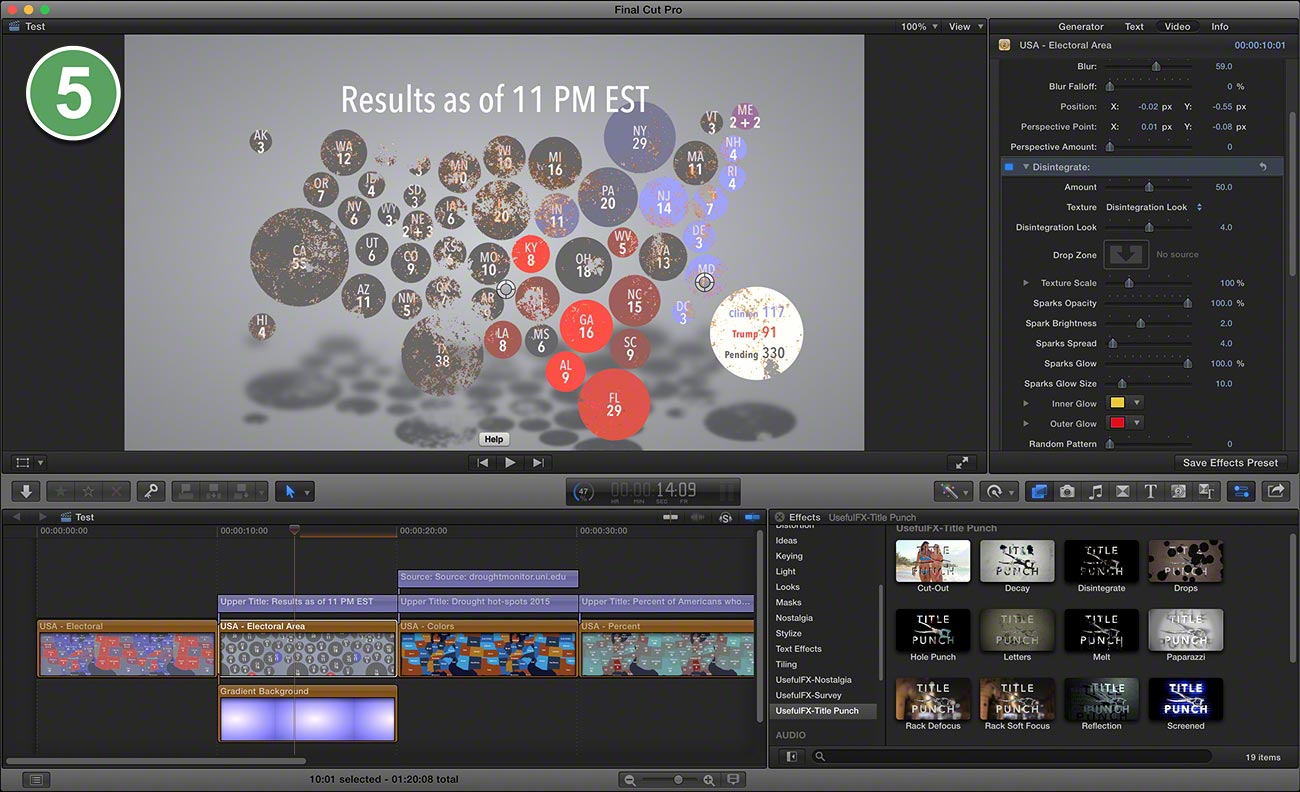1300x792 pixels.
Task: Open the Keyword Editor key icon
Action: click(x=151, y=491)
